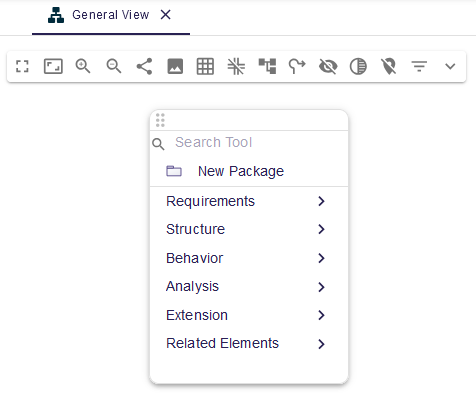This screenshot has width=476, height=399.
Task: Toggle the grid display icon
Action: [x=205, y=66]
